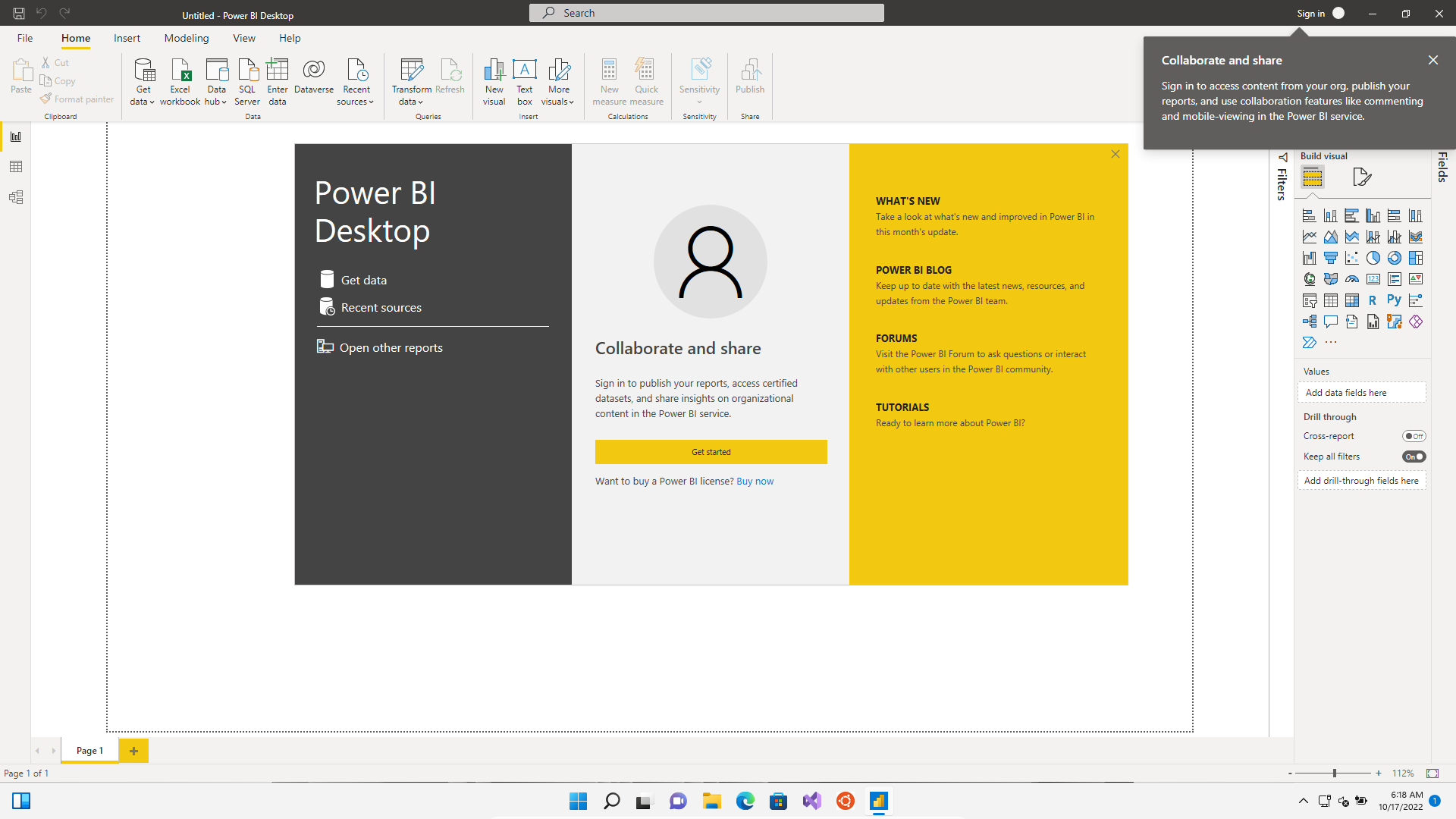The width and height of the screenshot is (1456, 819).
Task: Select the Map visual icon
Action: (x=1308, y=279)
